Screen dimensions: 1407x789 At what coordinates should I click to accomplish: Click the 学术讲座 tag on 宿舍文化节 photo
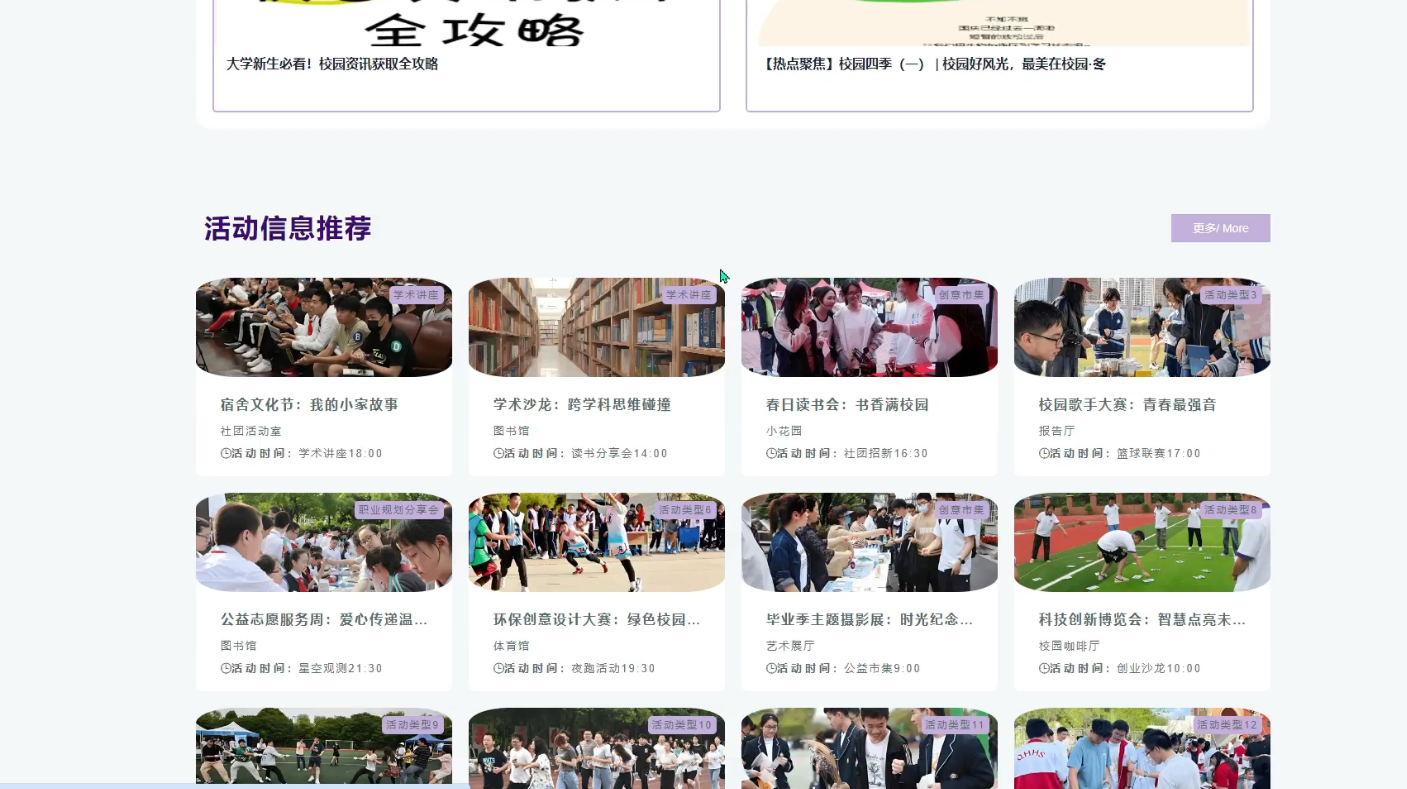(415, 295)
